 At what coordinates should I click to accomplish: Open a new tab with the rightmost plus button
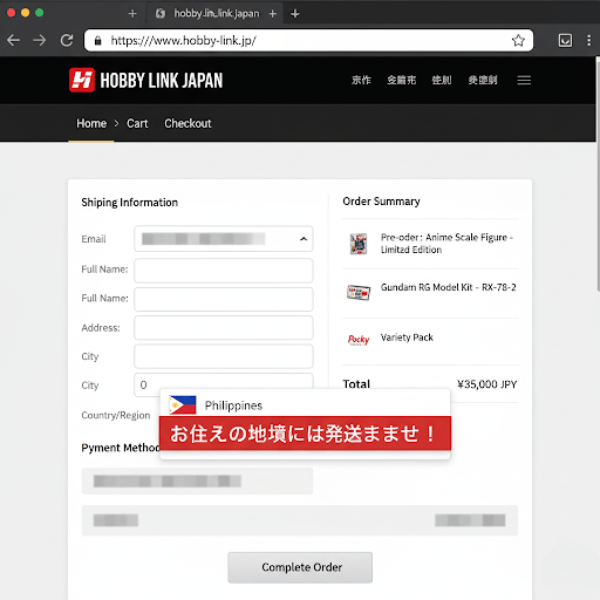(295, 14)
